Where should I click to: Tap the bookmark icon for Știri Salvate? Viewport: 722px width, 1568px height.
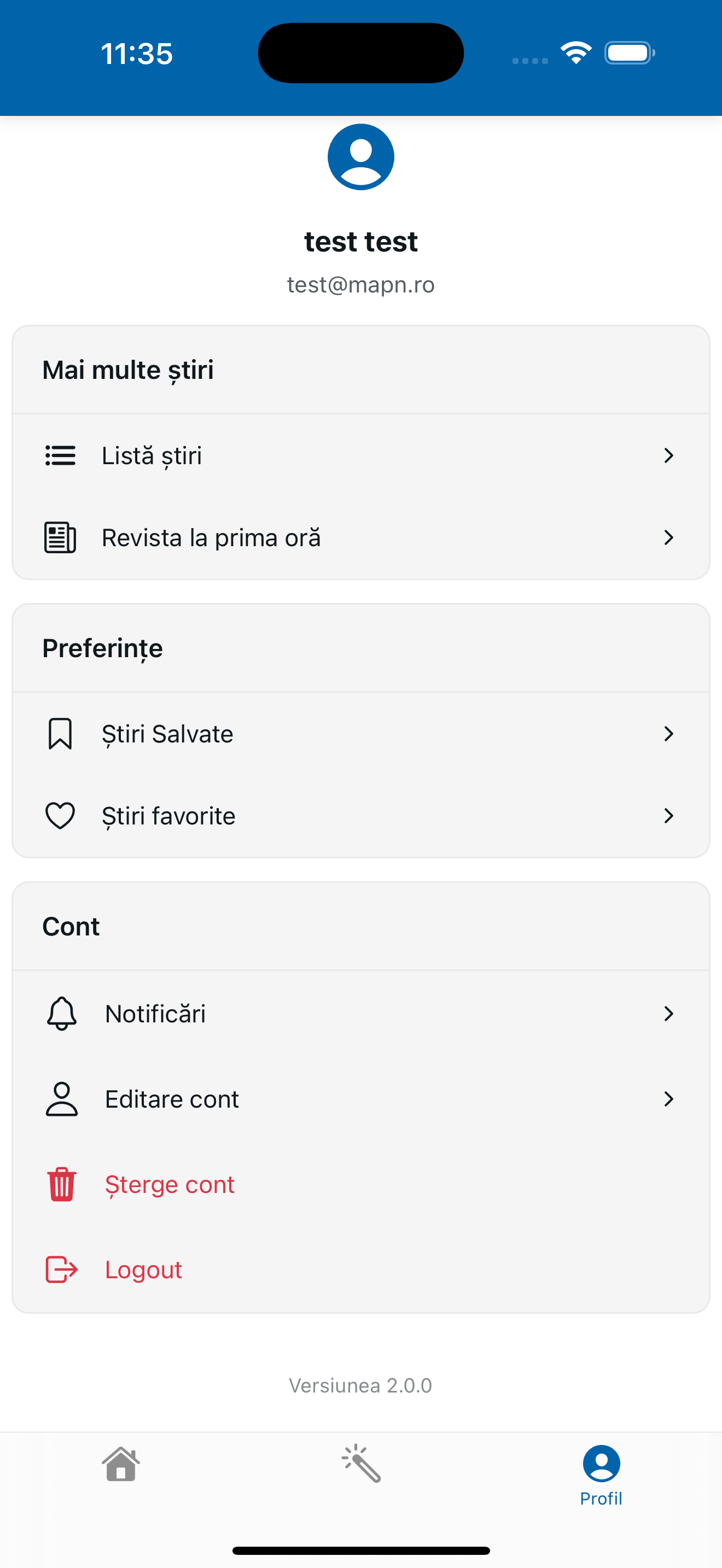tap(60, 734)
